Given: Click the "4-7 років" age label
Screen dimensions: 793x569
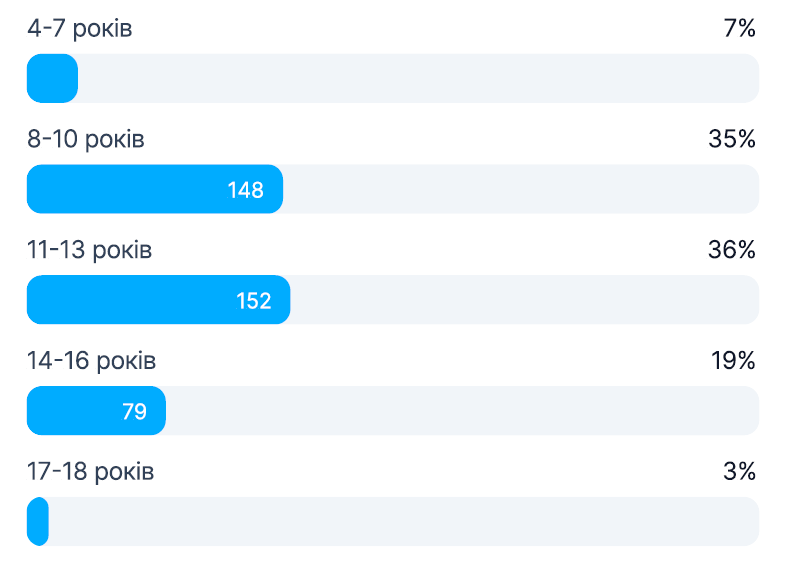Looking at the screenshot, I should point(79,29).
